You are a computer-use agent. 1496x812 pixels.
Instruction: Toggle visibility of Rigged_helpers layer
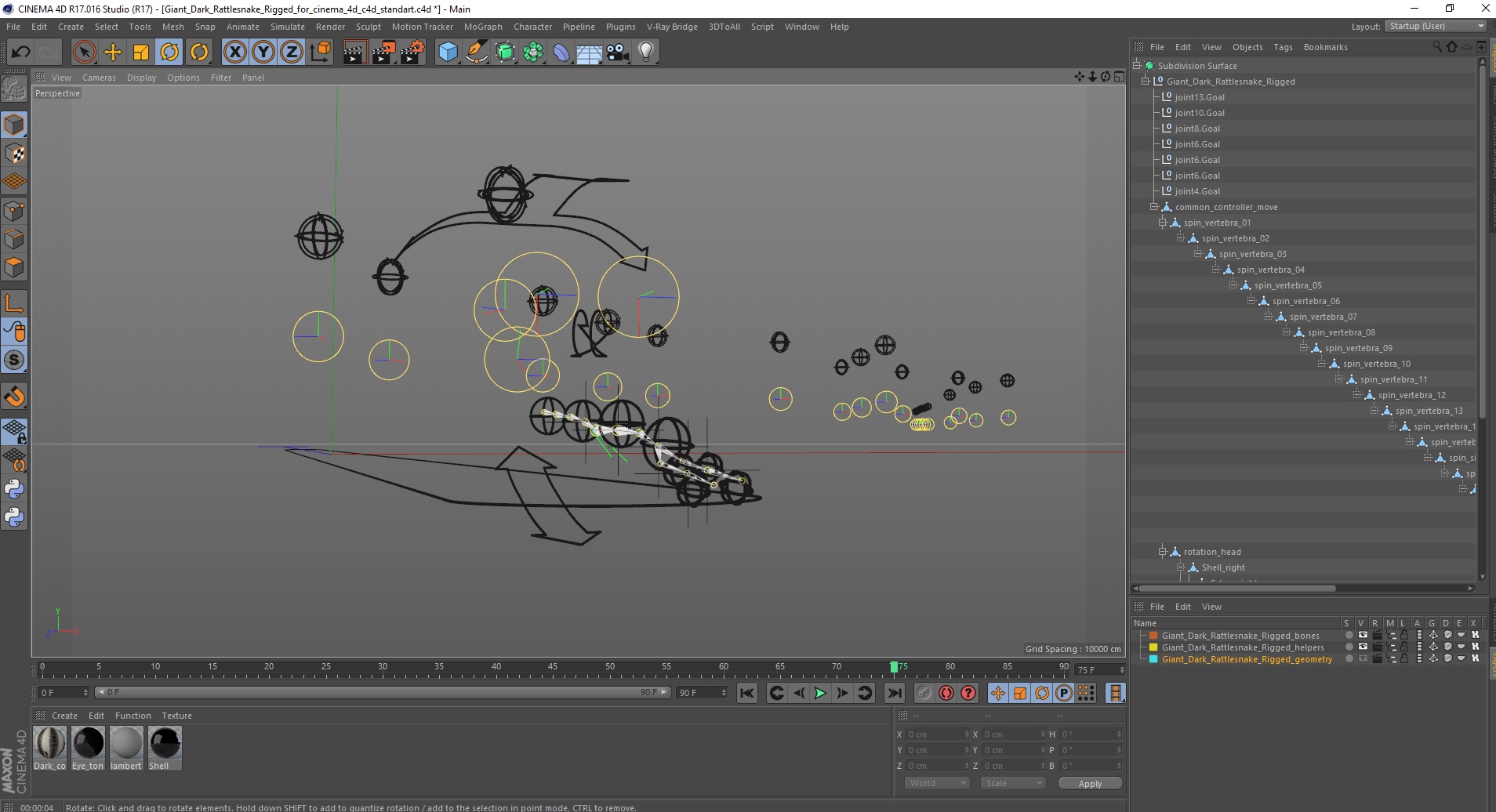tap(1363, 647)
